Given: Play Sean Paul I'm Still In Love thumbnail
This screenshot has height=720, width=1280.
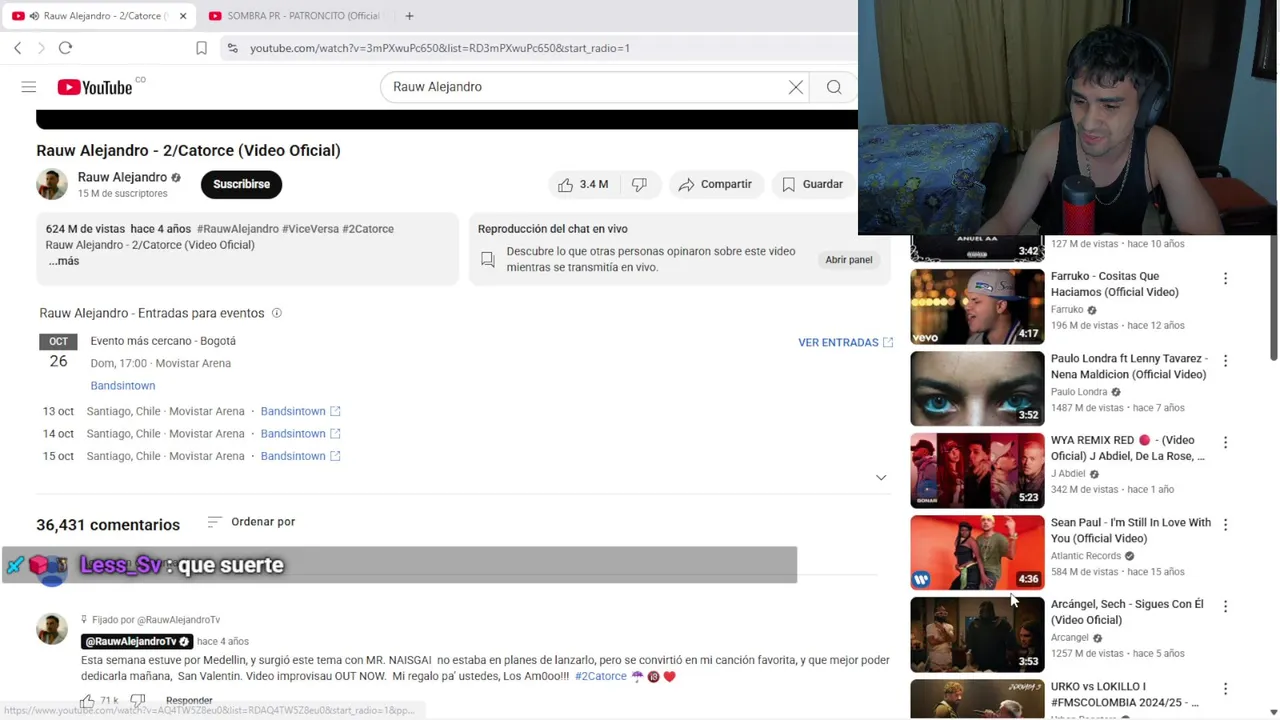Looking at the screenshot, I should tap(977, 552).
